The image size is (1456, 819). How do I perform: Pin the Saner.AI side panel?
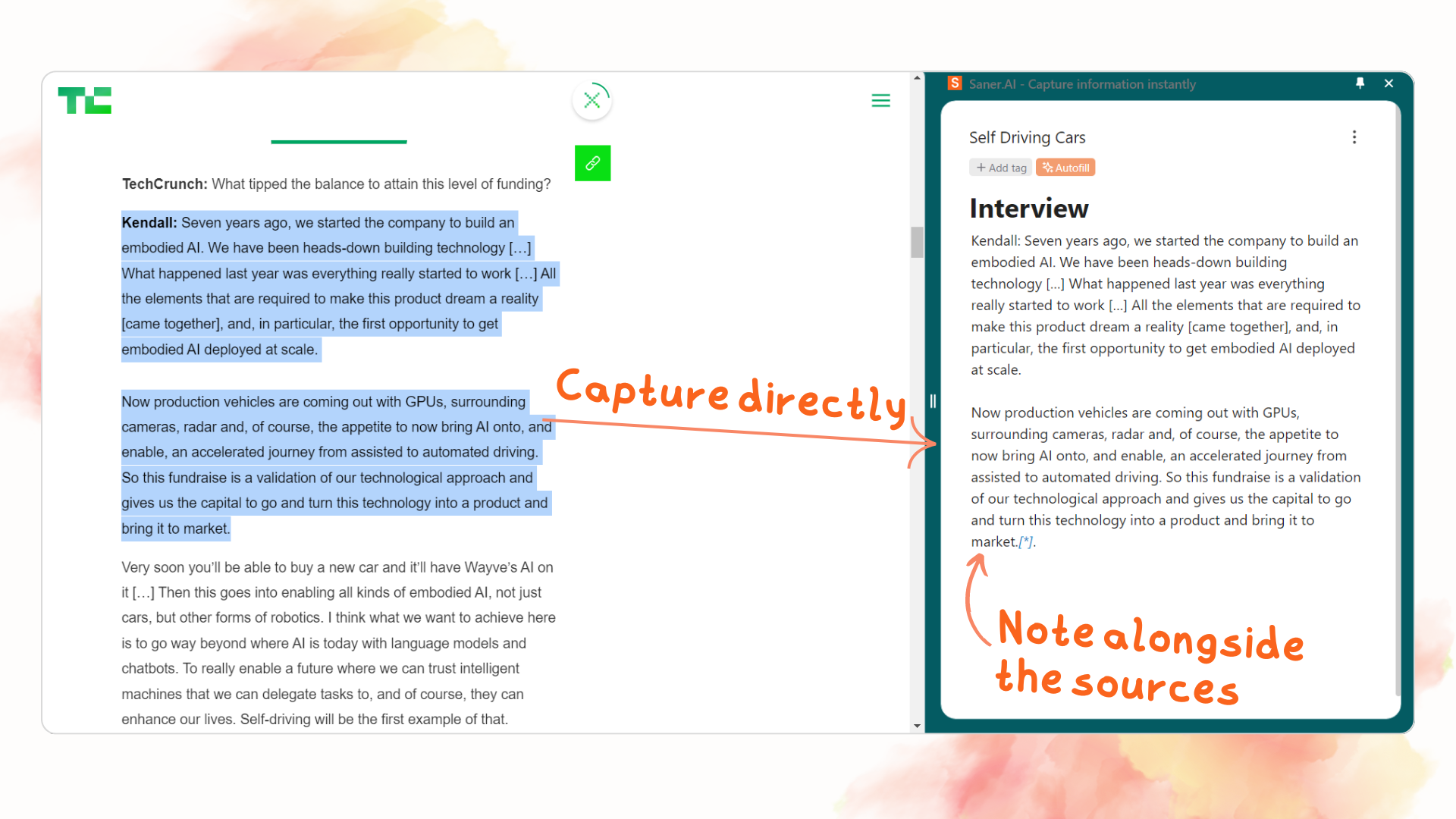1360,83
